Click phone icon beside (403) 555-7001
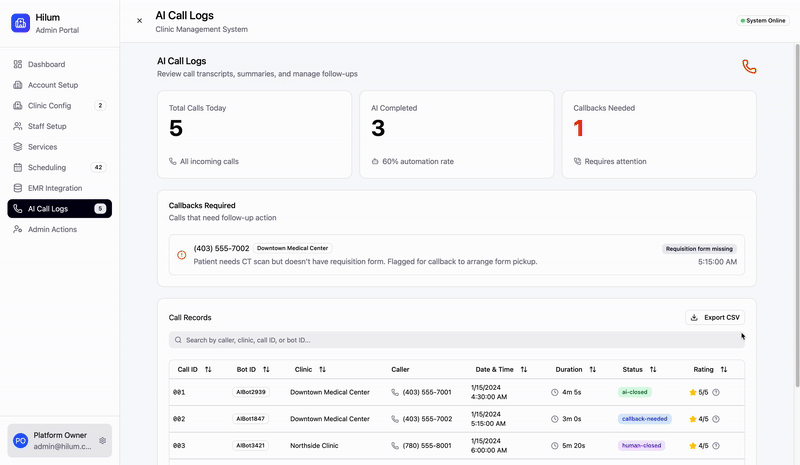This screenshot has width=800, height=465. click(395, 392)
